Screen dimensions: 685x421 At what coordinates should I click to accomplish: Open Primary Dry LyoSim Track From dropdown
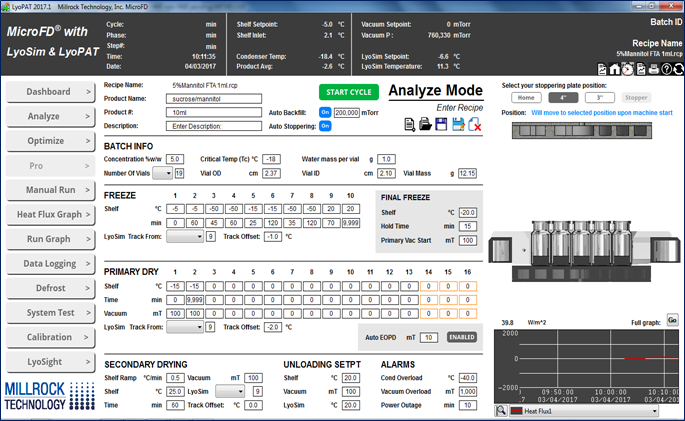click(x=185, y=327)
